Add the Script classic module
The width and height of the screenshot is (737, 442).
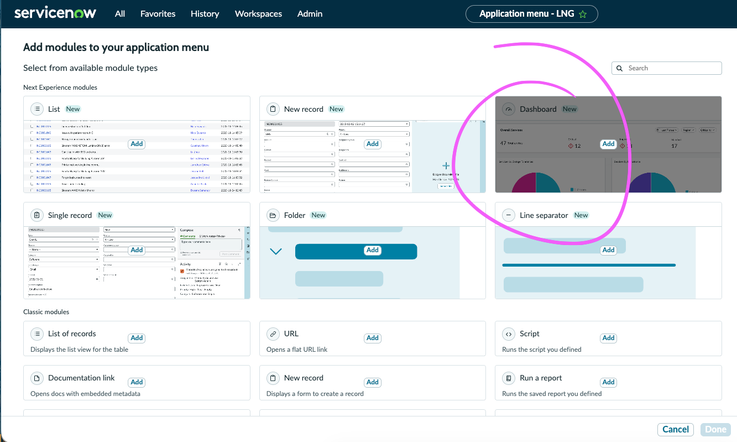pyautogui.click(x=608, y=338)
